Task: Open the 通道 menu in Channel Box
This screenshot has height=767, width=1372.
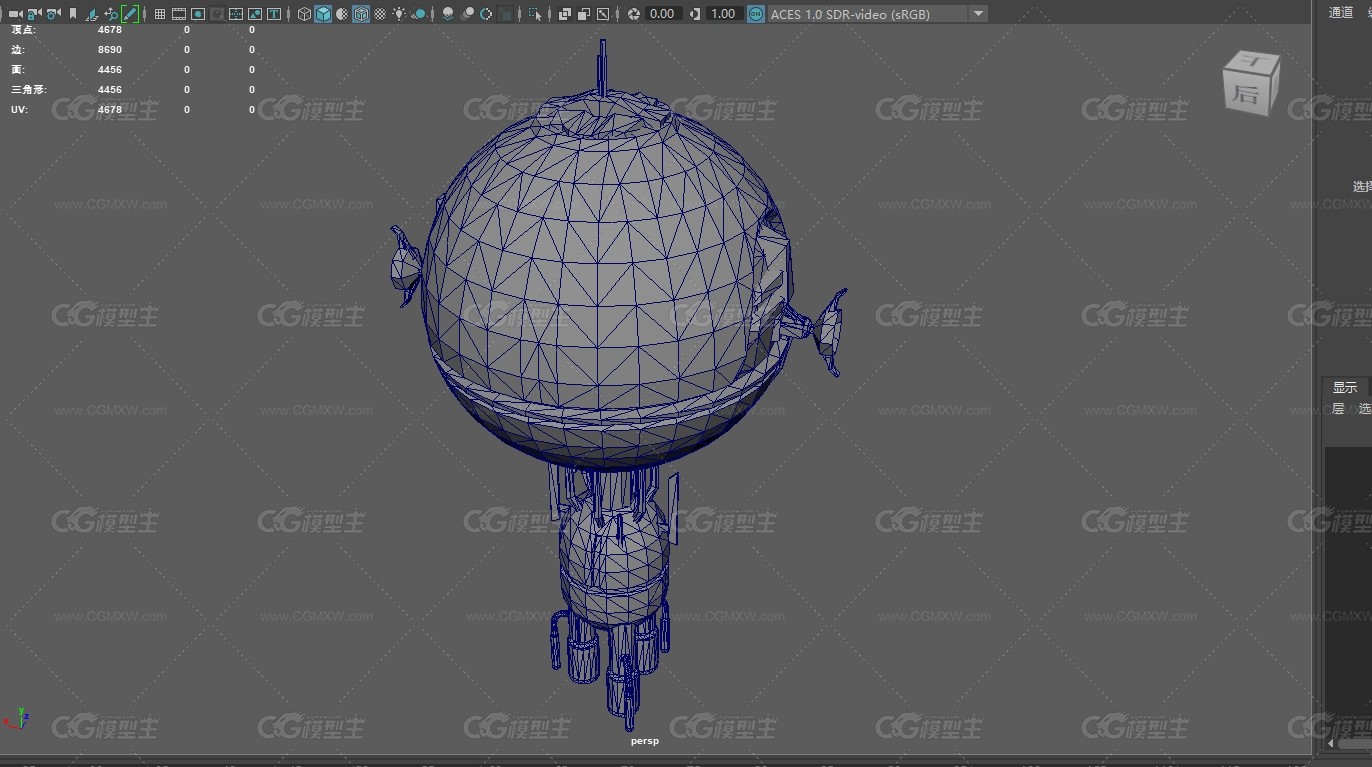Action: [x=1341, y=12]
